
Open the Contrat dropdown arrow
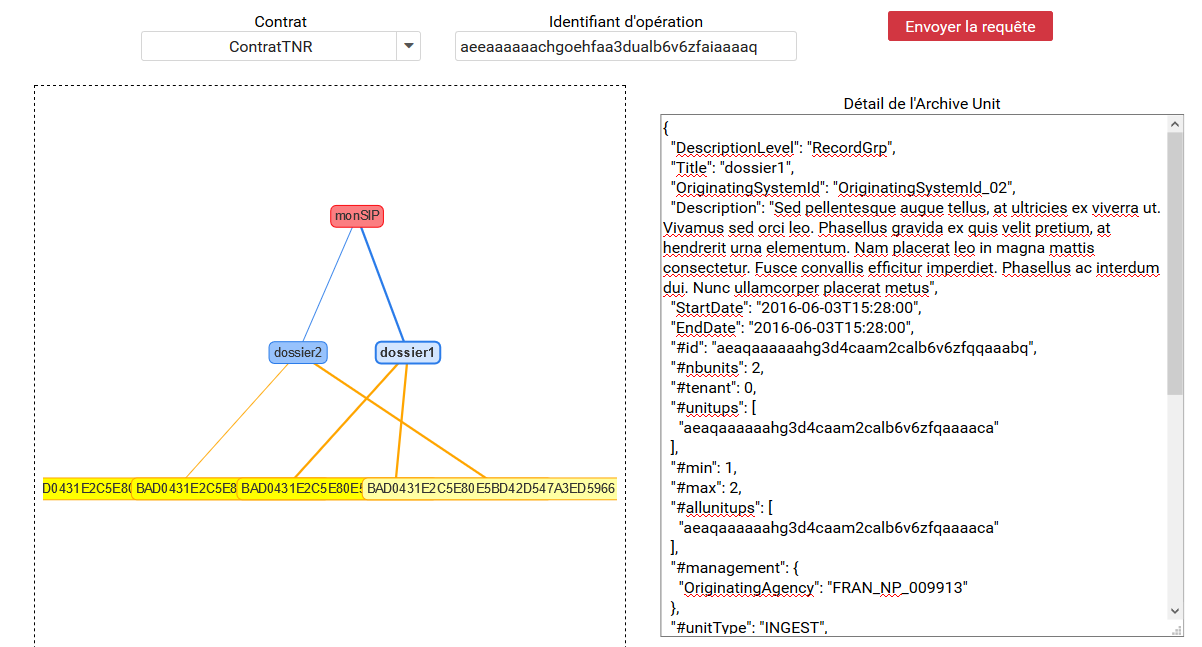[408, 46]
